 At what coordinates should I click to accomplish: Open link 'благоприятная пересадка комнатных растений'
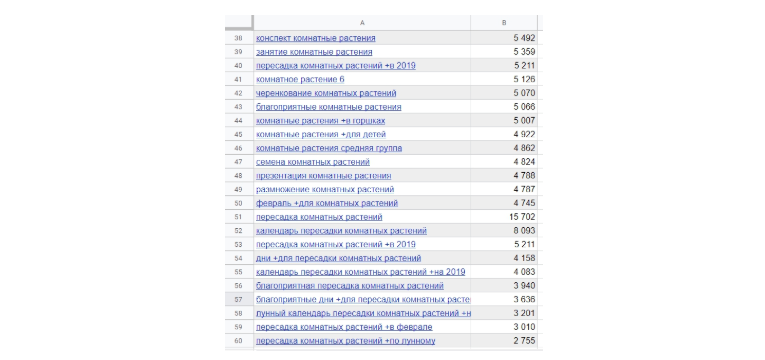pyautogui.click(x=350, y=285)
